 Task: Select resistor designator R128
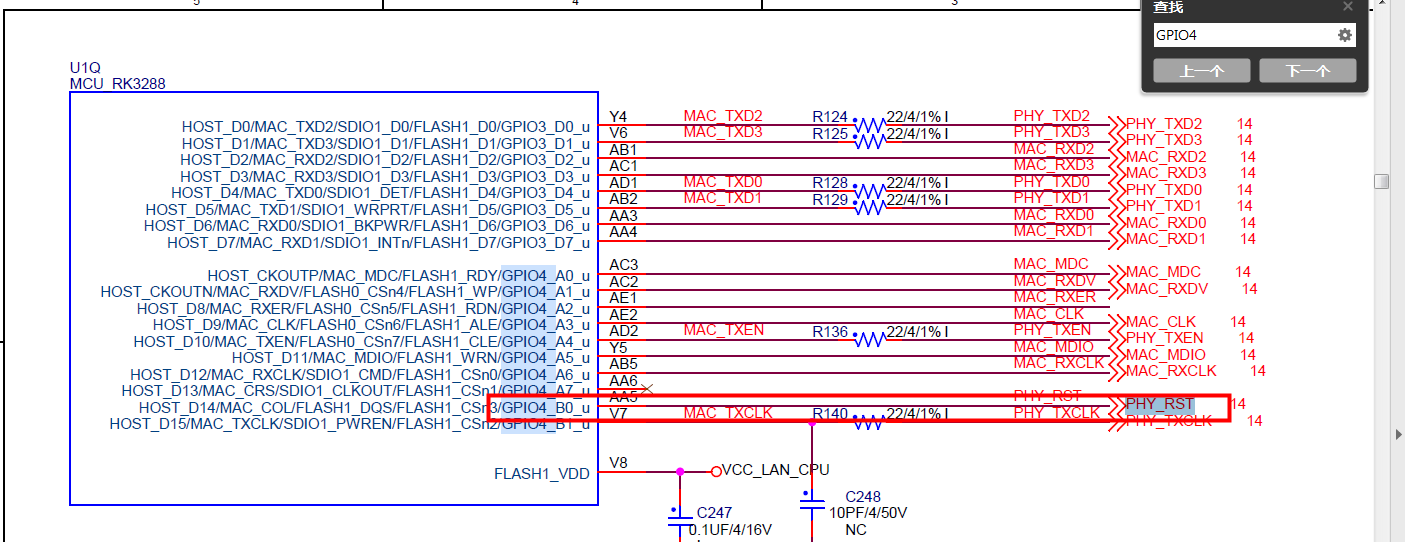click(830, 183)
